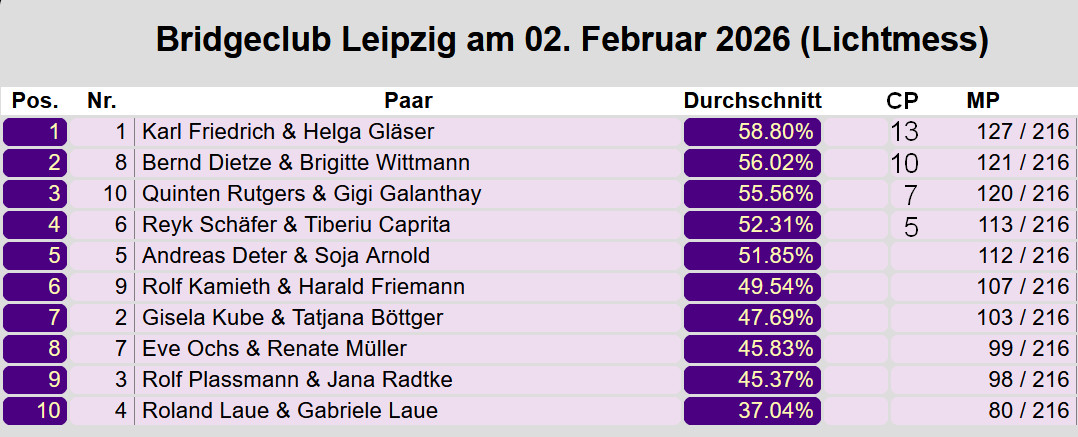Image resolution: width=1078 pixels, height=437 pixels.
Task: Select Bernd Dietze & Brigitte Wittmann row
Action: [x=306, y=162]
